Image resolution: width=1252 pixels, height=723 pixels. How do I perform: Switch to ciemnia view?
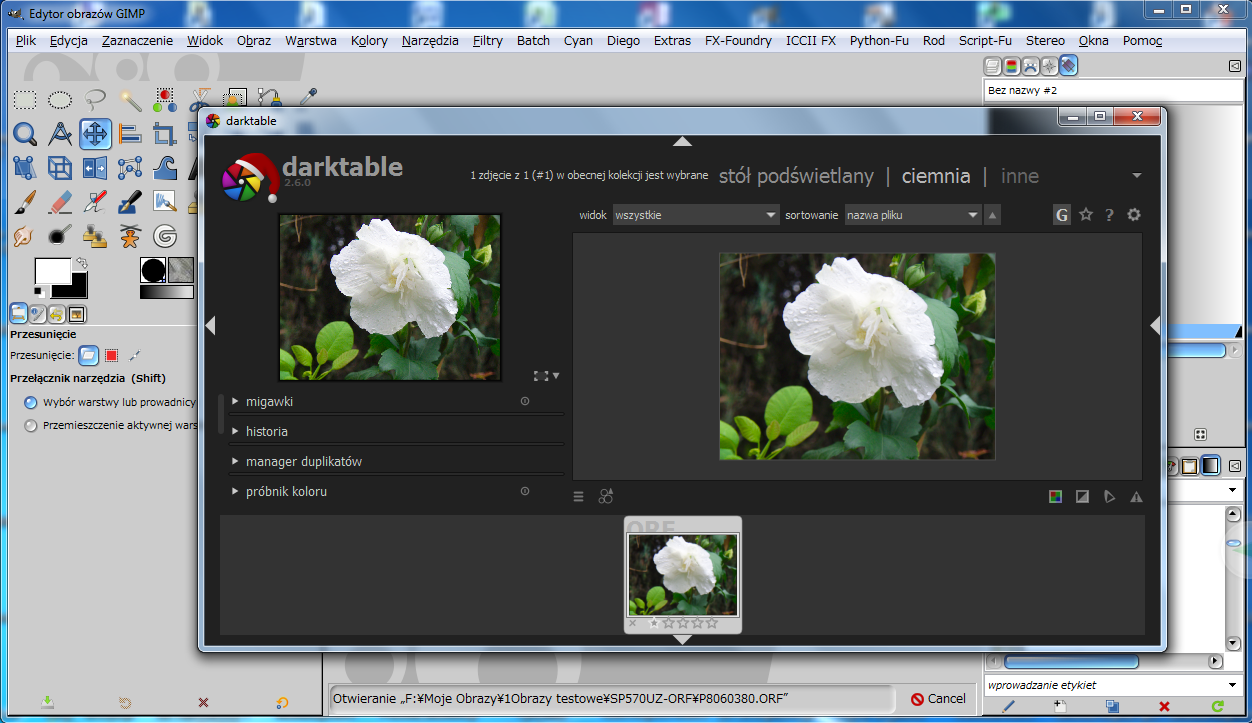(936, 176)
